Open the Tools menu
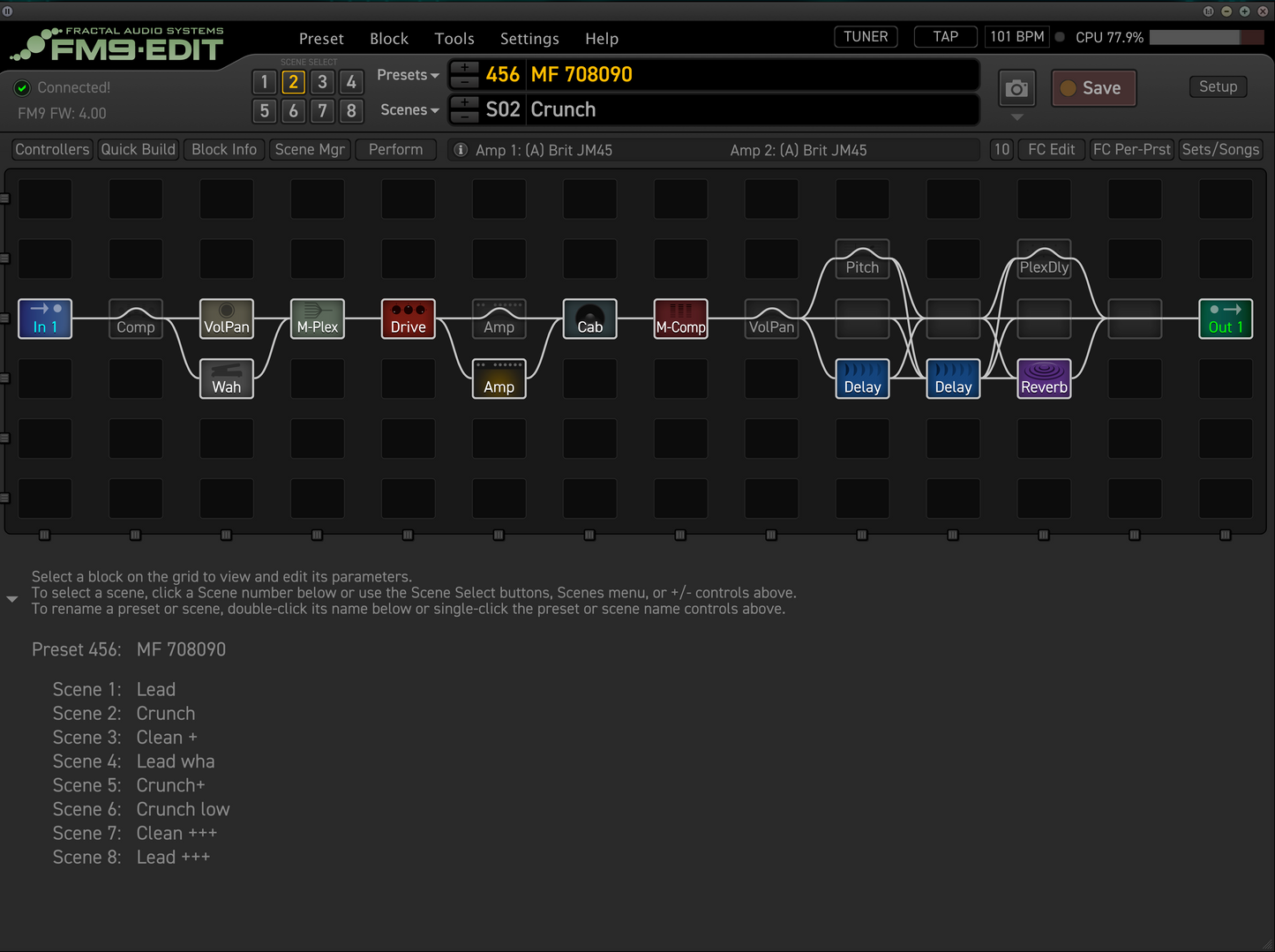This screenshot has width=1275, height=952. [454, 39]
